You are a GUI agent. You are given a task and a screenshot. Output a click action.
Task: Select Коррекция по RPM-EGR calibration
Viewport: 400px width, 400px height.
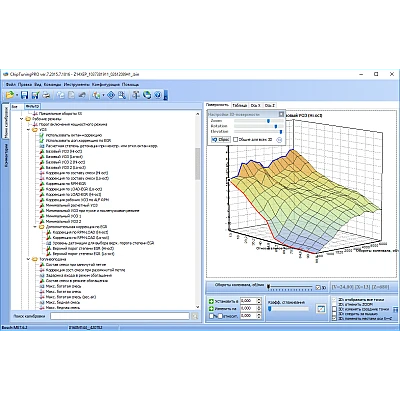[66, 184]
